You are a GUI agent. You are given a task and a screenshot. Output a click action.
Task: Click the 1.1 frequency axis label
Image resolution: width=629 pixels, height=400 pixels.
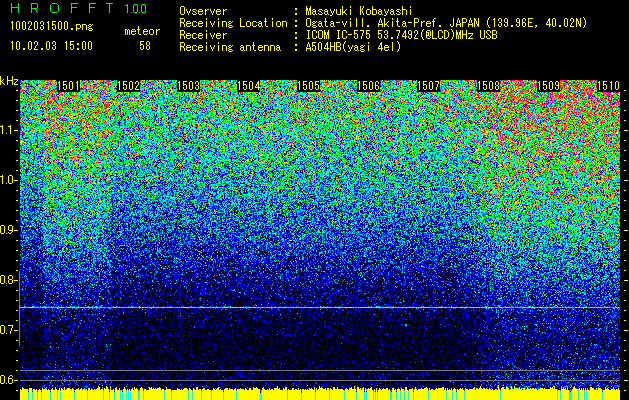click(8, 131)
